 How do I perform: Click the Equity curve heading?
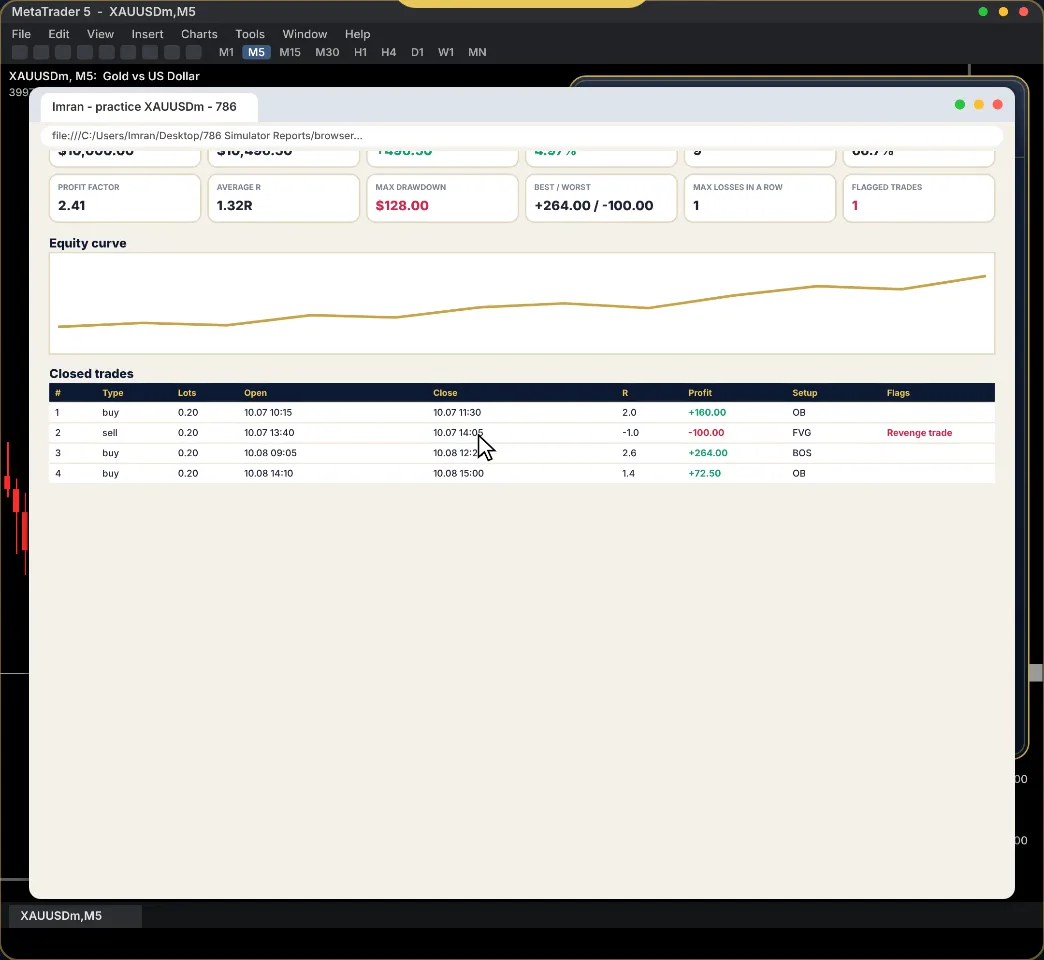point(88,243)
